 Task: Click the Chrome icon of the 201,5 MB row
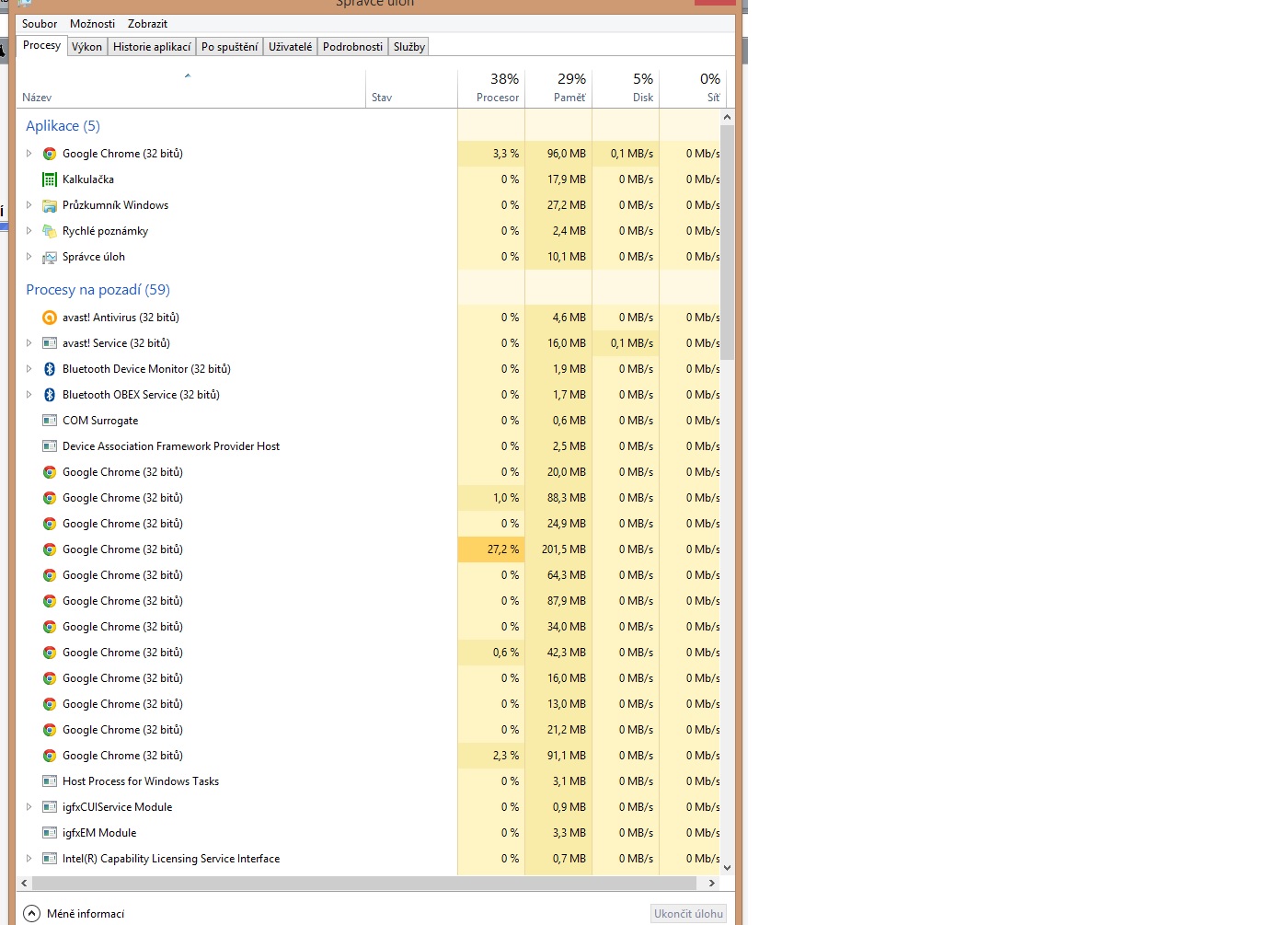tap(50, 549)
